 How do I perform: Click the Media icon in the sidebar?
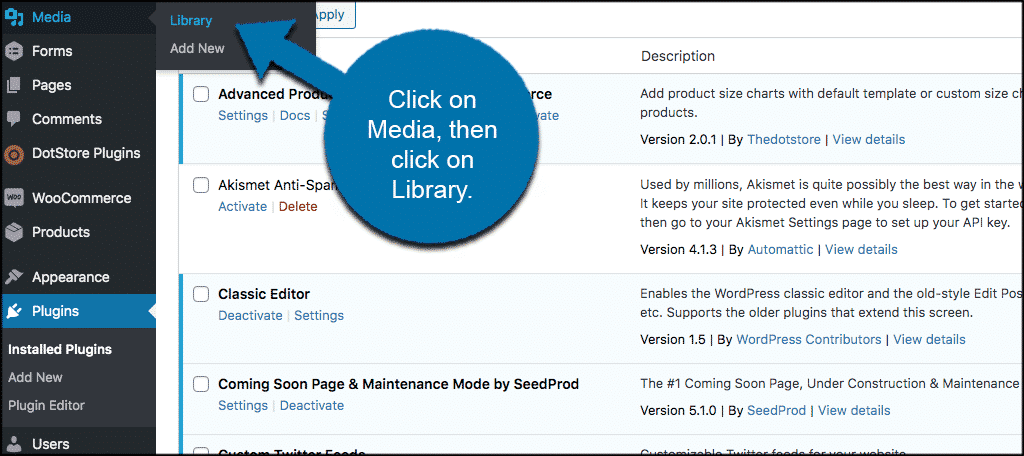pyautogui.click(x=14, y=18)
